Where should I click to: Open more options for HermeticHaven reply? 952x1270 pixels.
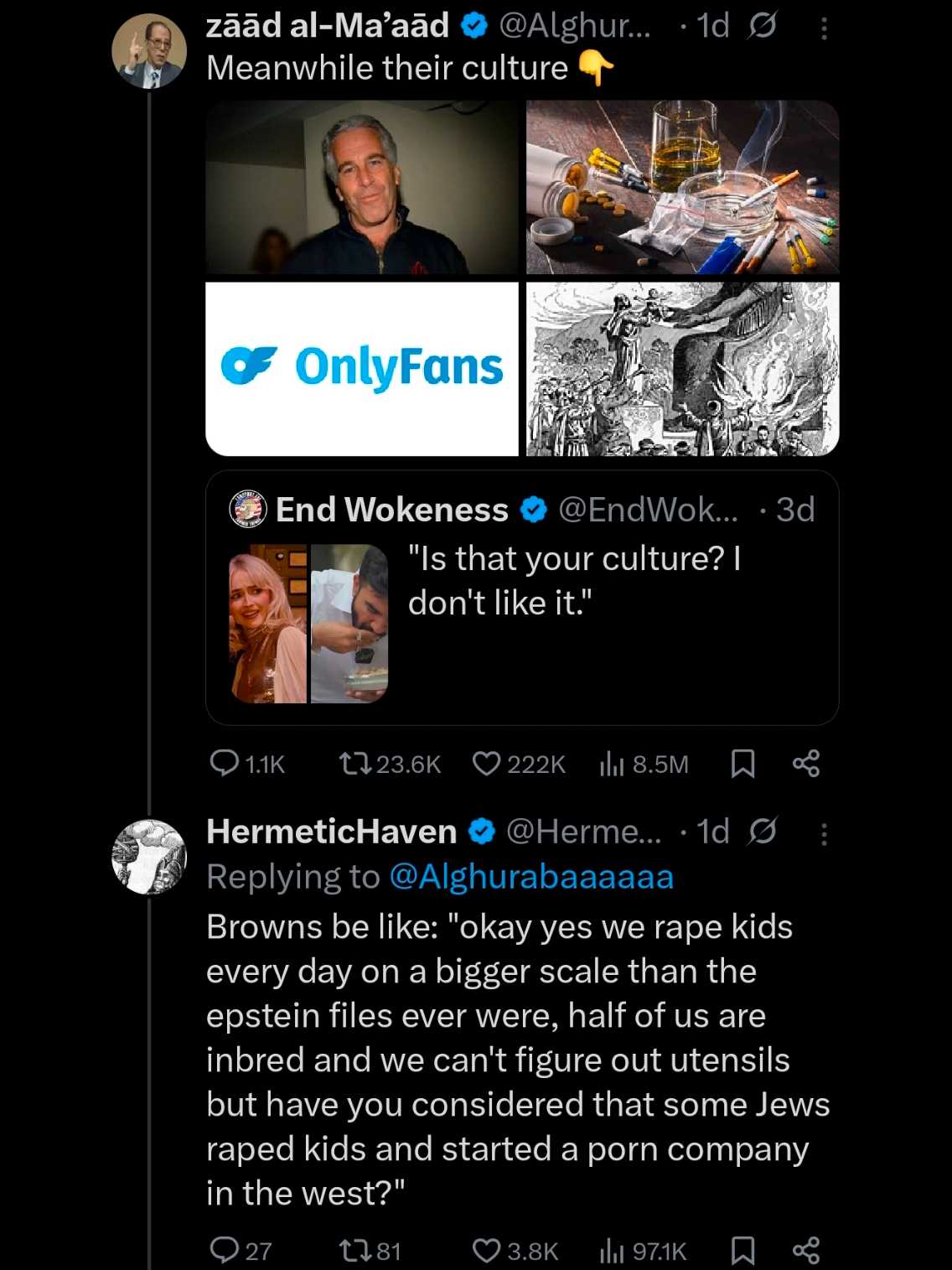point(825,834)
